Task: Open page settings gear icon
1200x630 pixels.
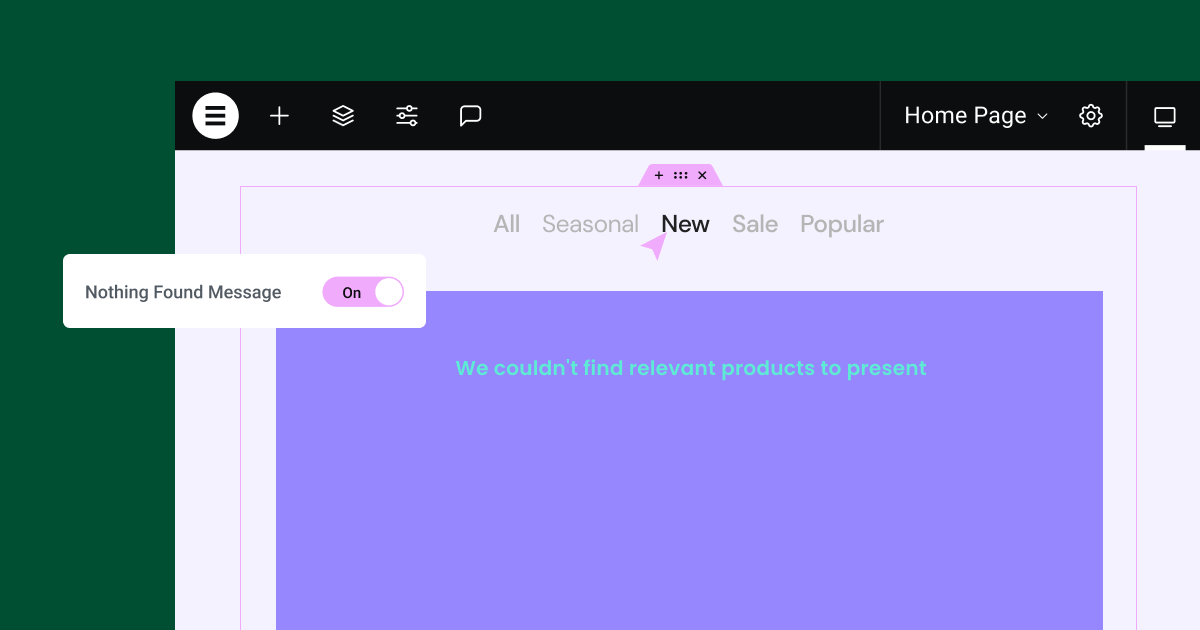Action: [x=1091, y=116]
